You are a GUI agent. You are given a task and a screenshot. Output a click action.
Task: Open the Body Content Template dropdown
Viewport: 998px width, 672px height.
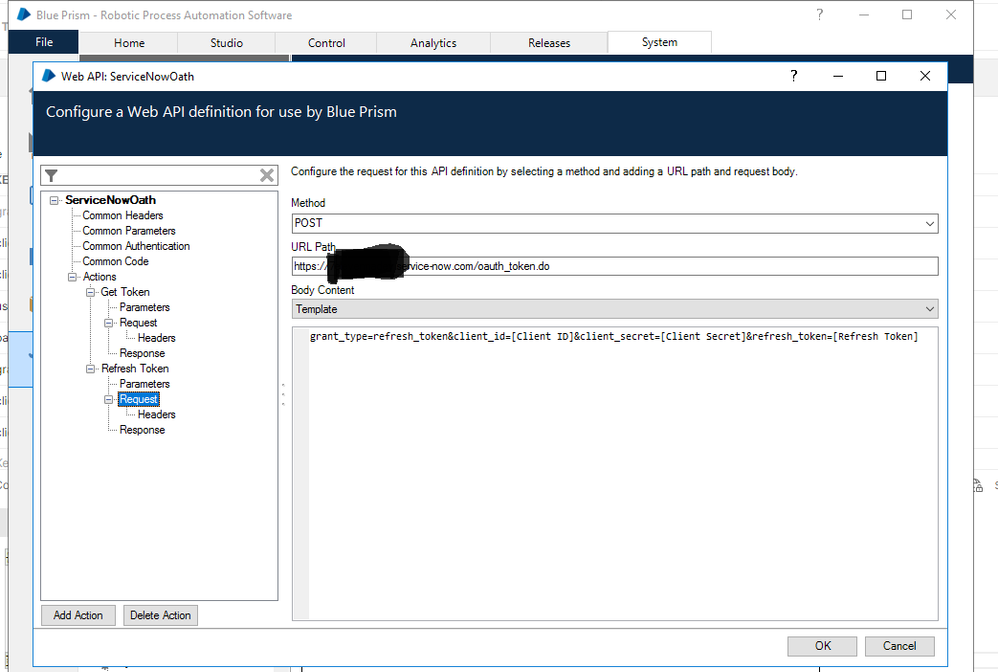pos(615,309)
